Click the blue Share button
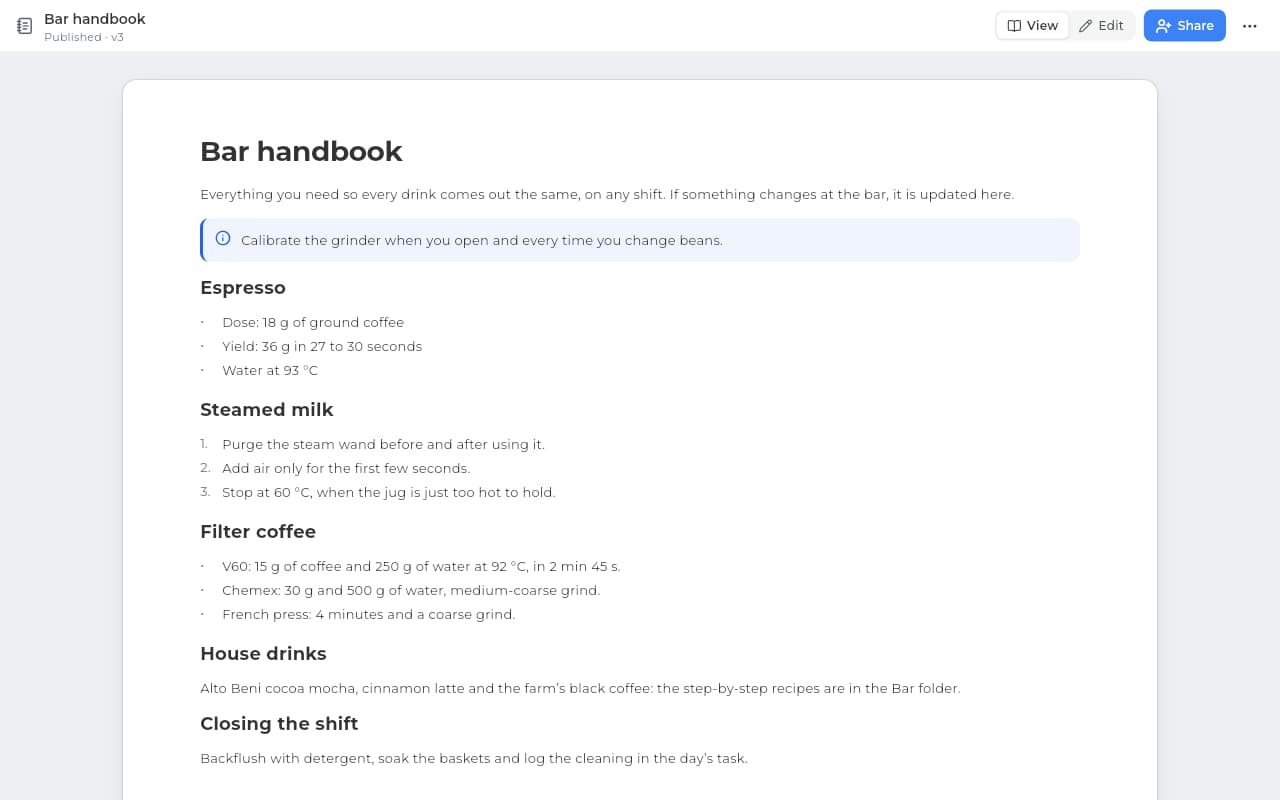 (x=1184, y=26)
